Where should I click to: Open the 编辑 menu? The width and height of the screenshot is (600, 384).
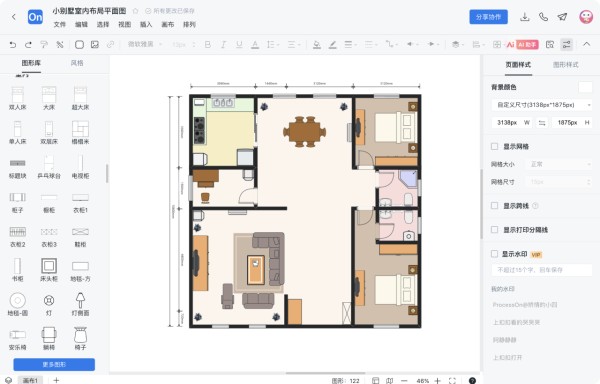tap(81, 24)
